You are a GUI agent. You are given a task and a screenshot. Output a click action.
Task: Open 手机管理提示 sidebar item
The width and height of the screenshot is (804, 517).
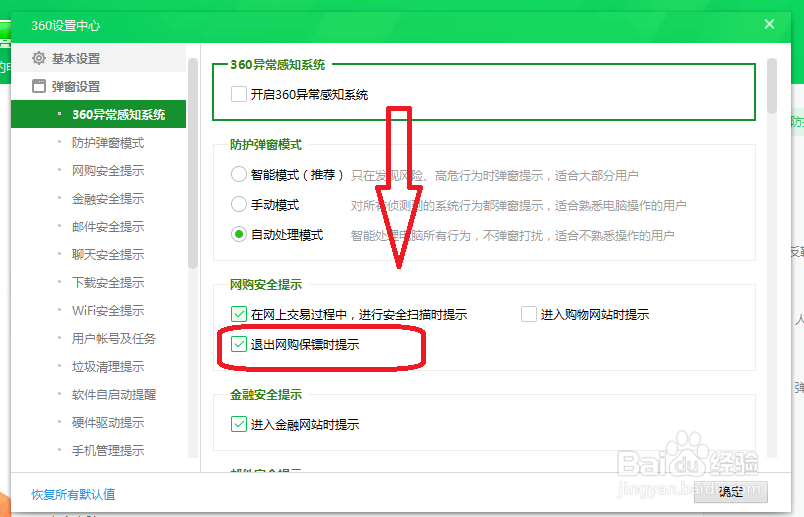tap(108, 450)
